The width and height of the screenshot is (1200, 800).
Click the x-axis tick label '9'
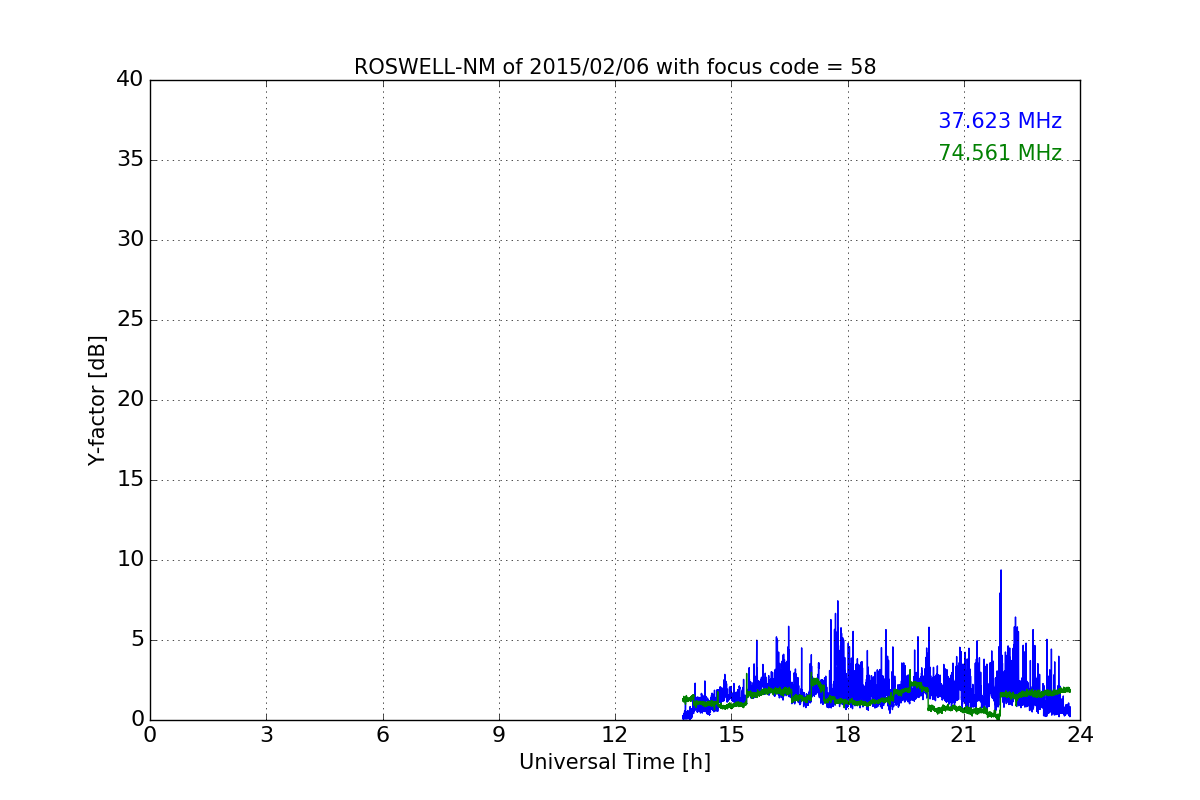(499, 735)
